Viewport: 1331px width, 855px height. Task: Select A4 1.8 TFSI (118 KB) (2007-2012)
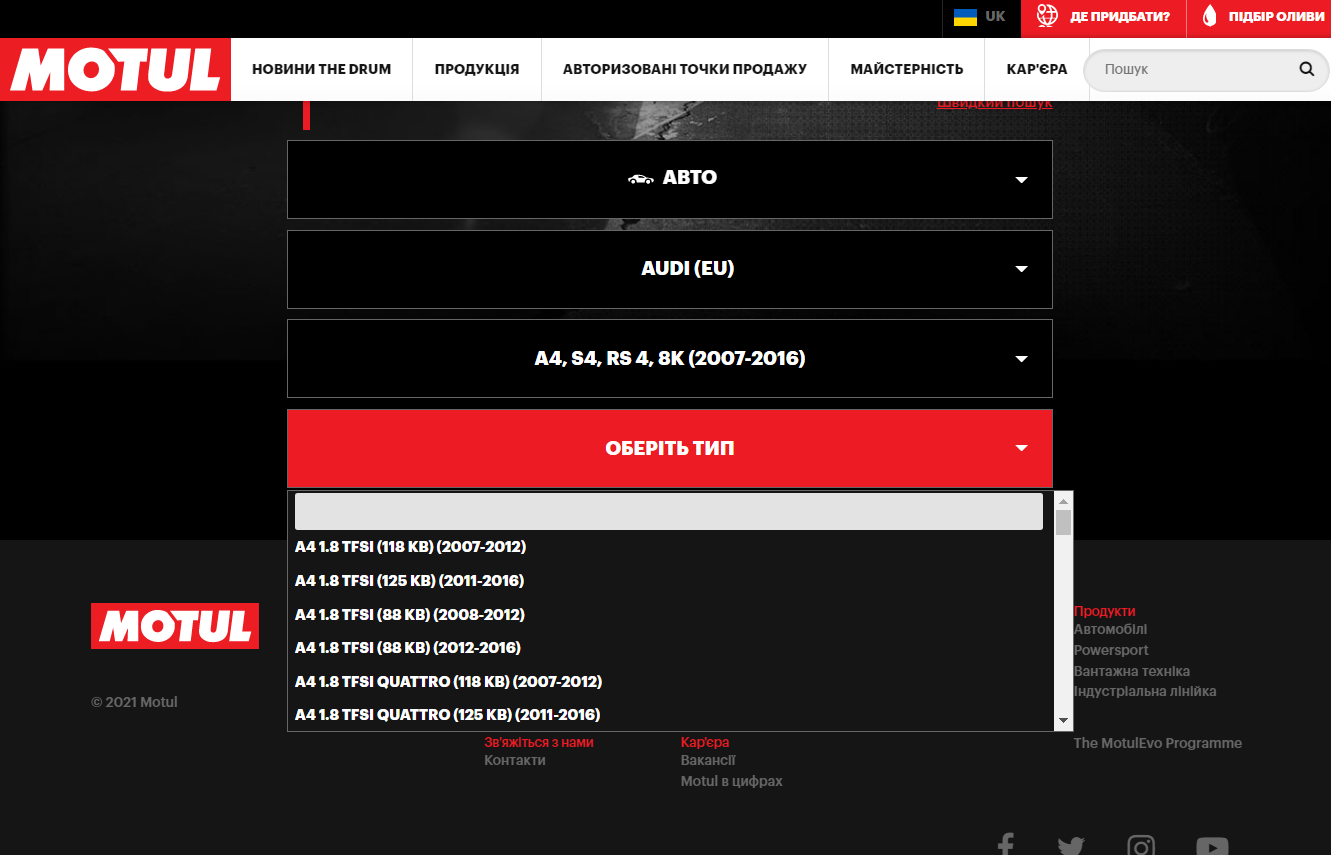tap(410, 547)
